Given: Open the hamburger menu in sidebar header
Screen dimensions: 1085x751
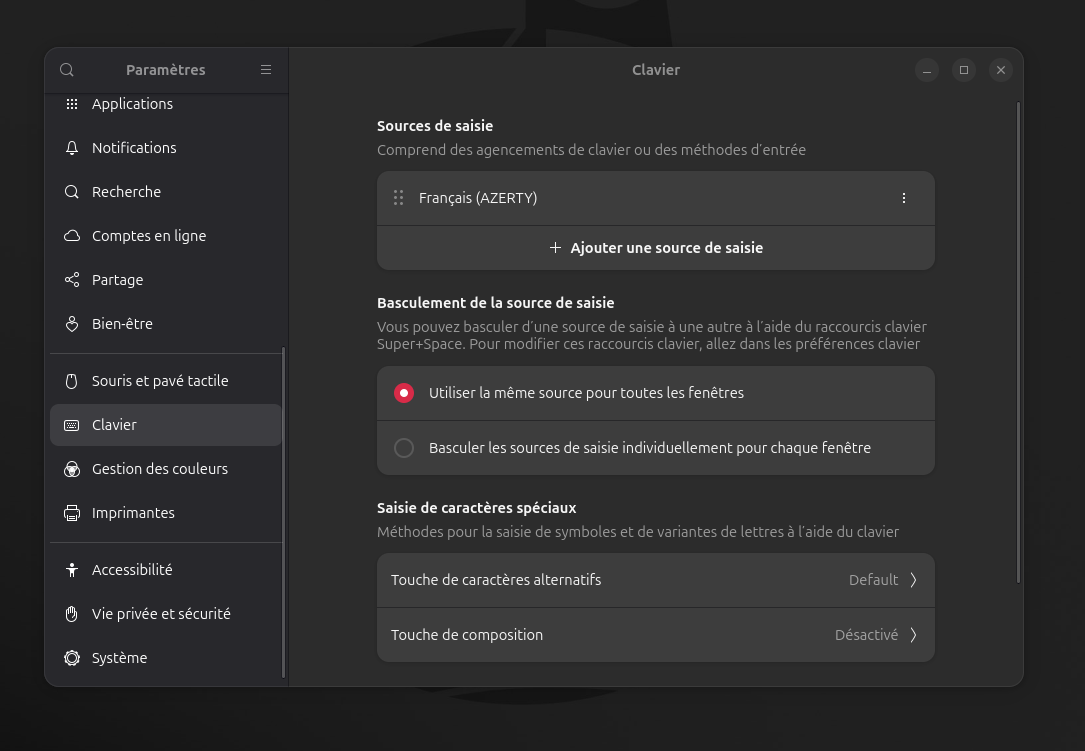Looking at the screenshot, I should point(266,70).
